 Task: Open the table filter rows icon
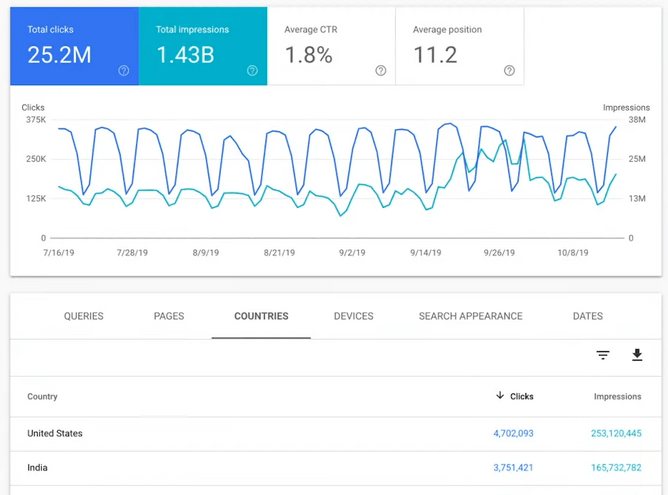[x=603, y=355]
